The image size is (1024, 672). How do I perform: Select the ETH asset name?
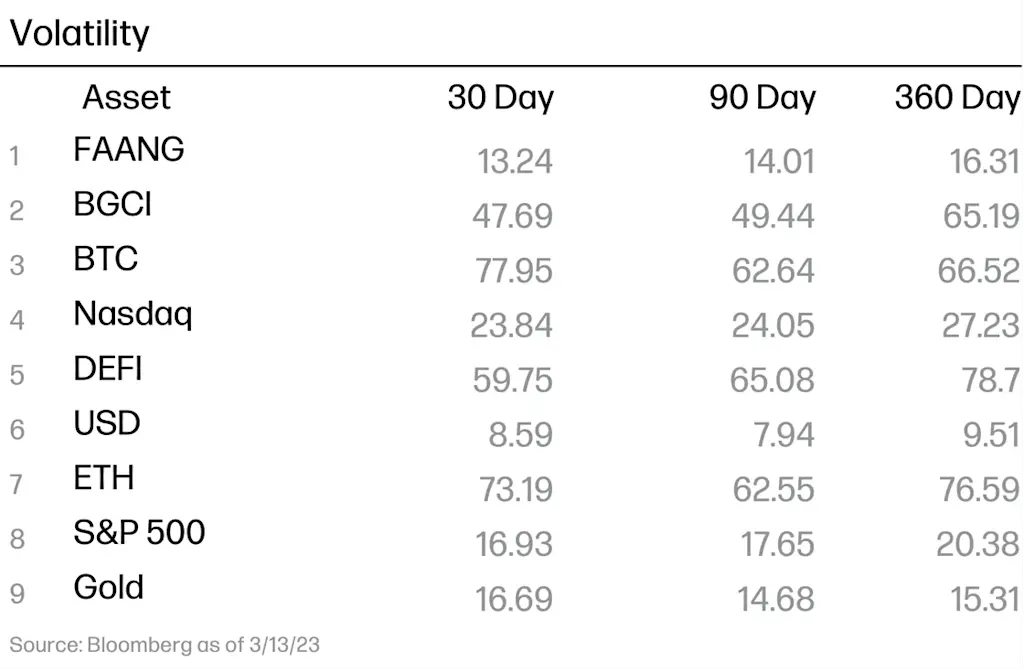coord(104,479)
